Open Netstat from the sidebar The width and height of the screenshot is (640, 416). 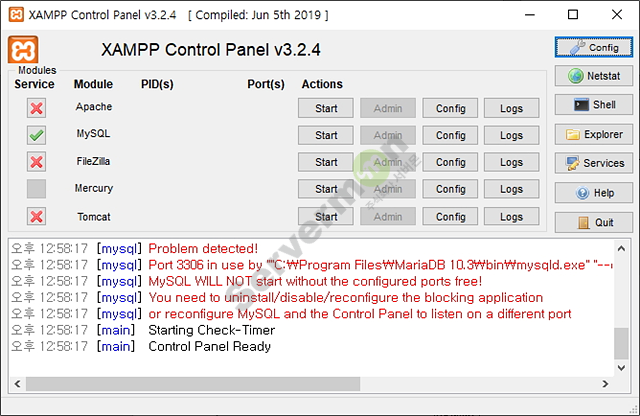tap(593, 76)
